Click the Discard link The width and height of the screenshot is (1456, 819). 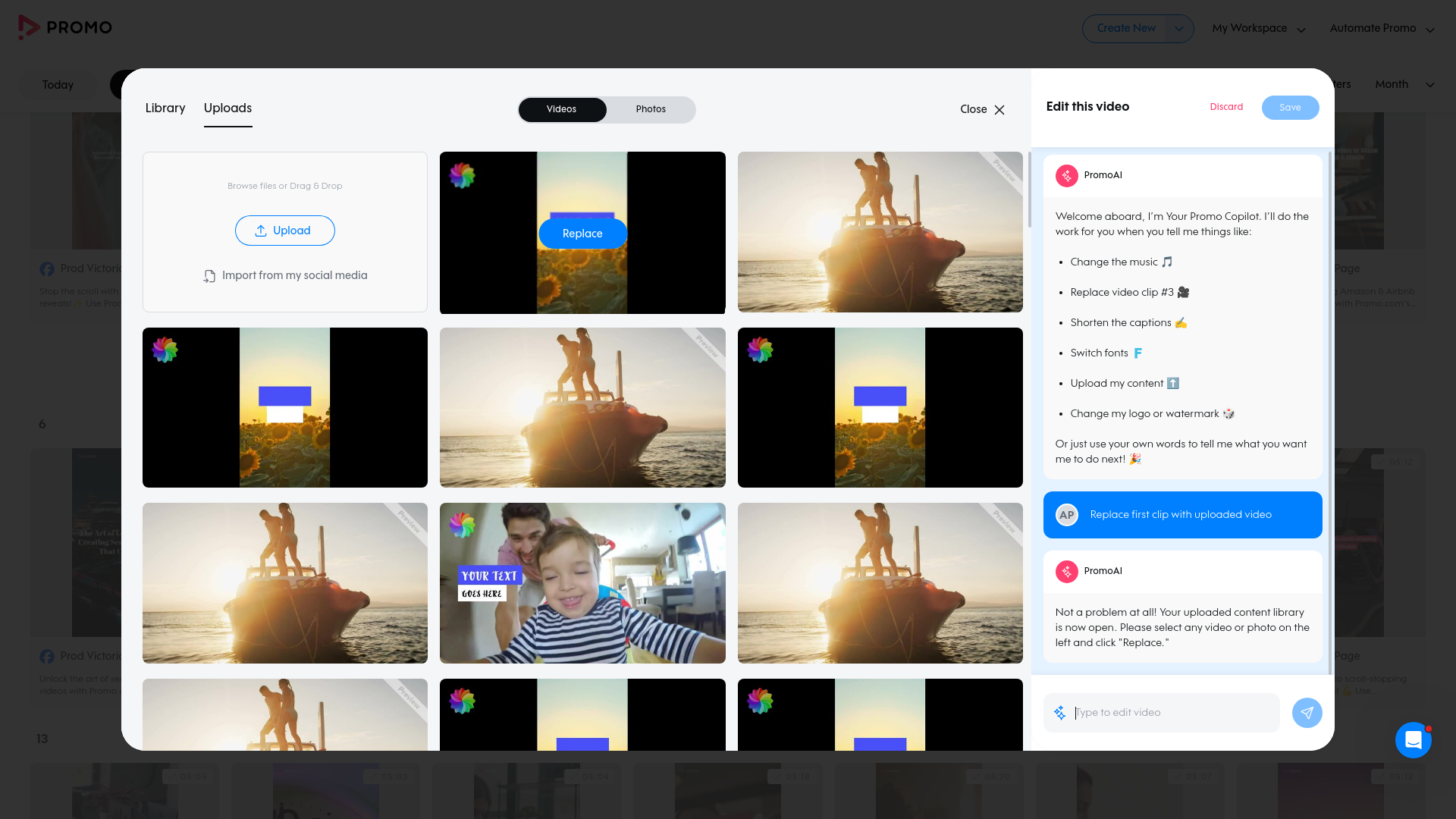click(x=1226, y=107)
